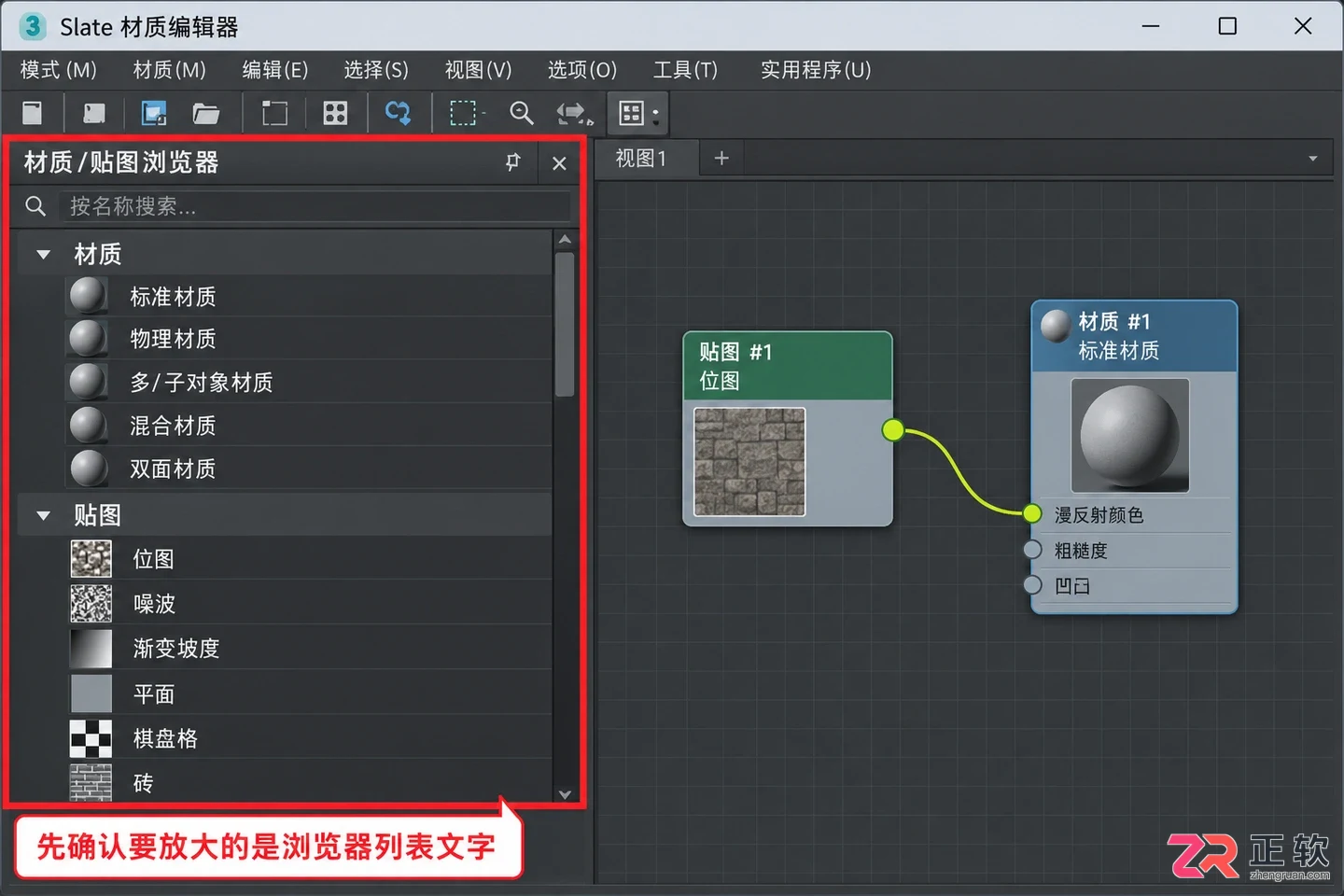Add a new view tab with plus

(721, 159)
